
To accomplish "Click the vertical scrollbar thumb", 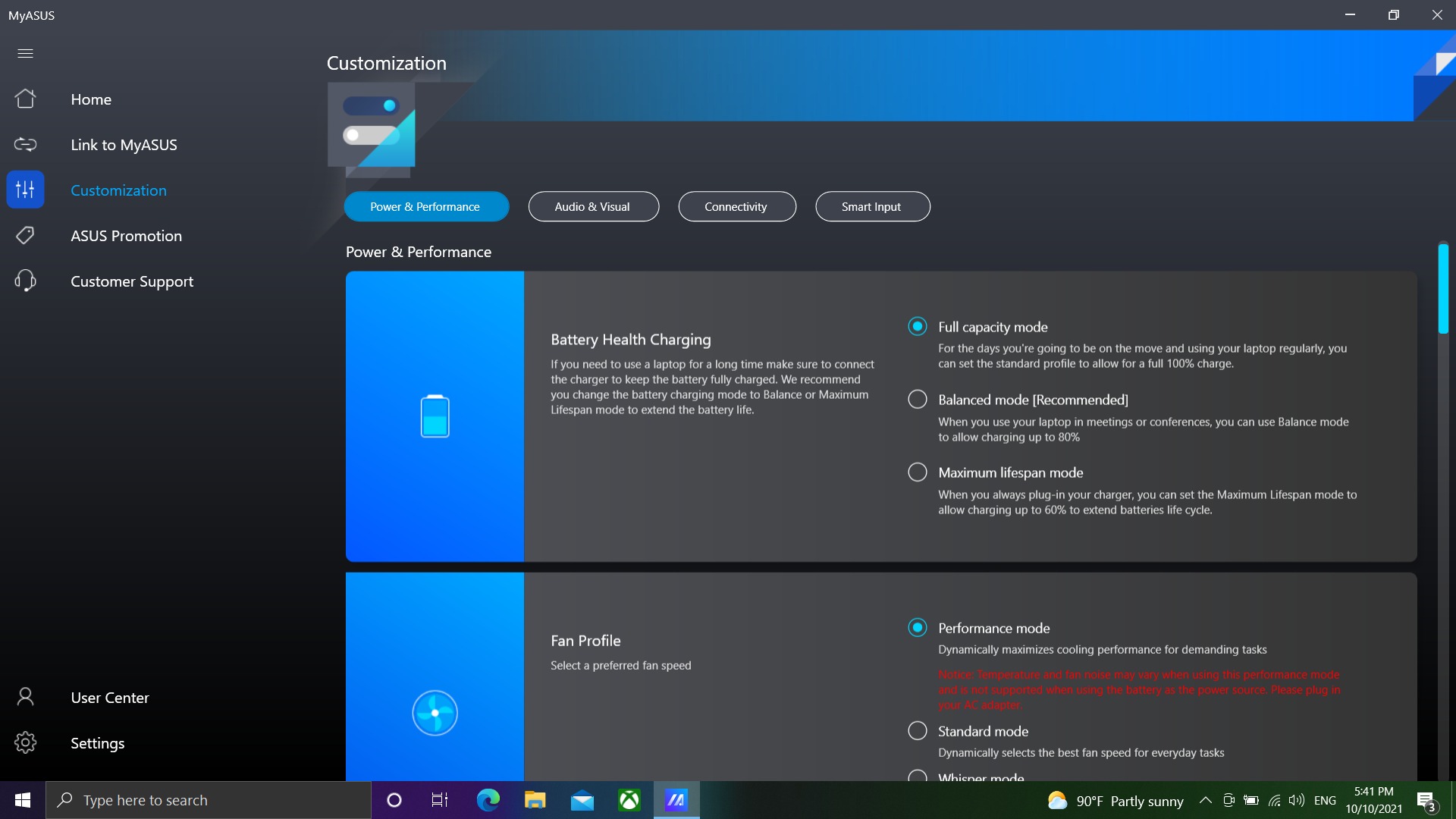I will point(1443,288).
